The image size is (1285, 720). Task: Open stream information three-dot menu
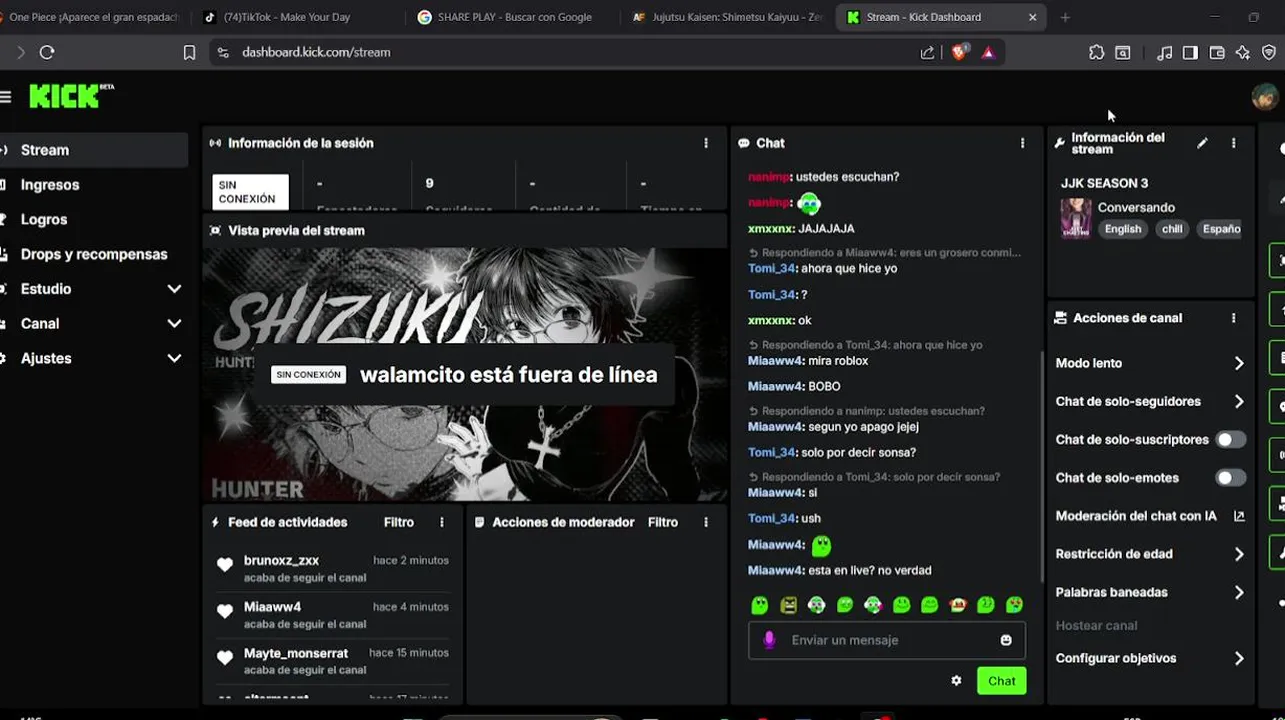tap(1233, 143)
